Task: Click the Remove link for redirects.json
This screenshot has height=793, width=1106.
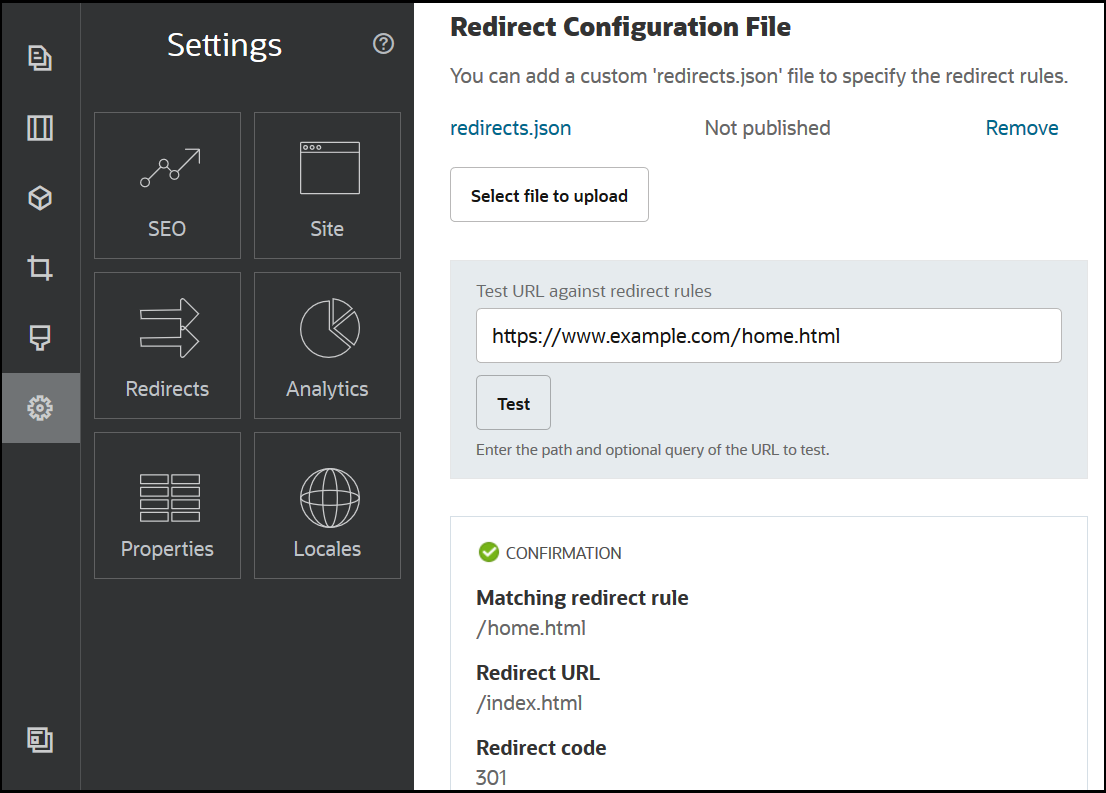Action: pos(1021,128)
